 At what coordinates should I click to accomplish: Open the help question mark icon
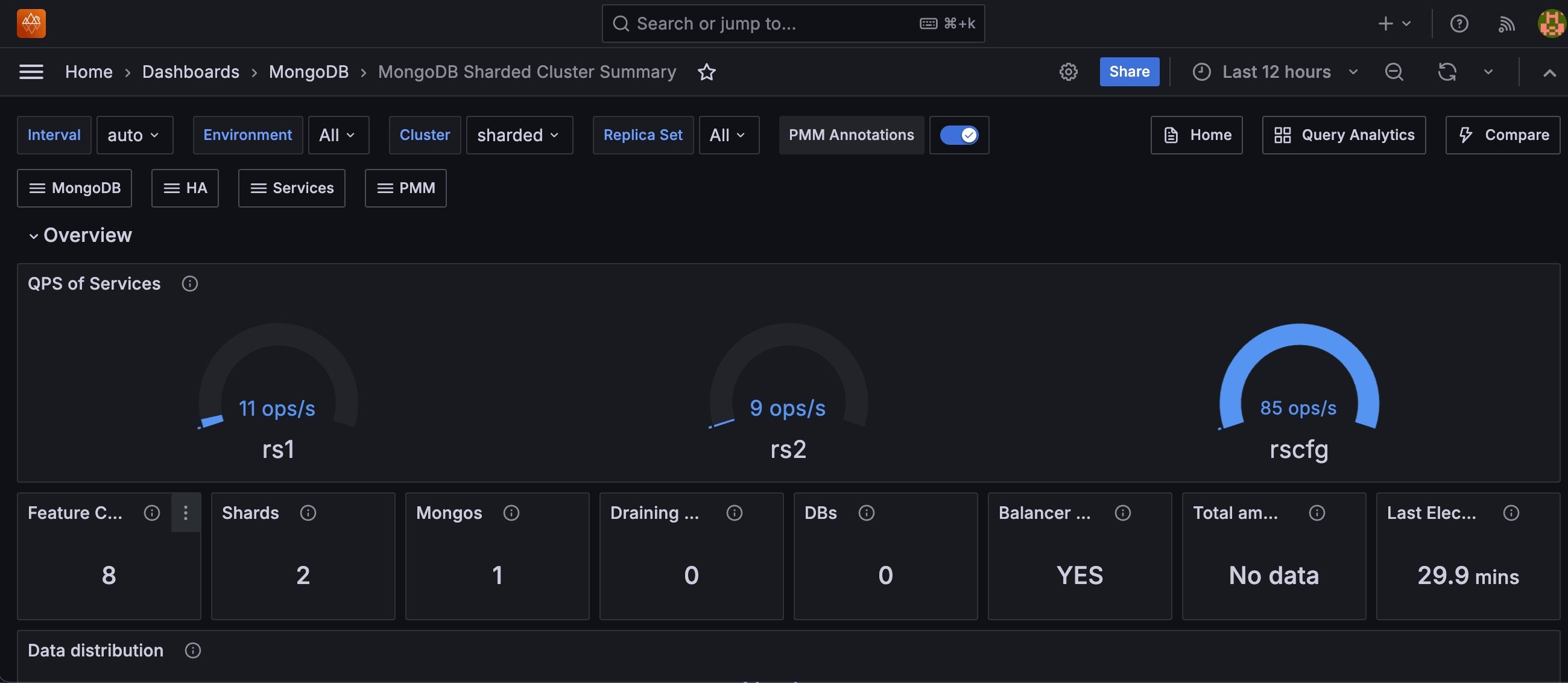pyautogui.click(x=1459, y=24)
